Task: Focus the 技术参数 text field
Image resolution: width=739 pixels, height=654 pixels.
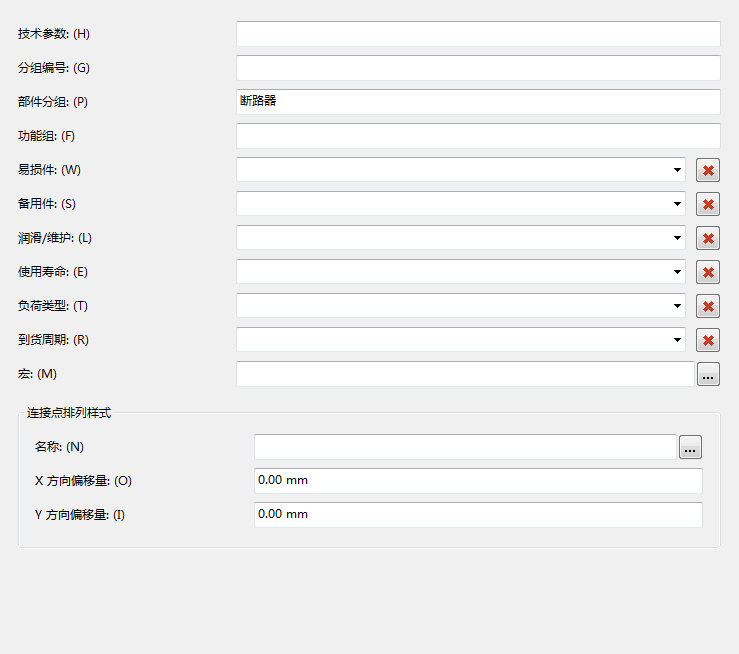Action: [x=477, y=34]
